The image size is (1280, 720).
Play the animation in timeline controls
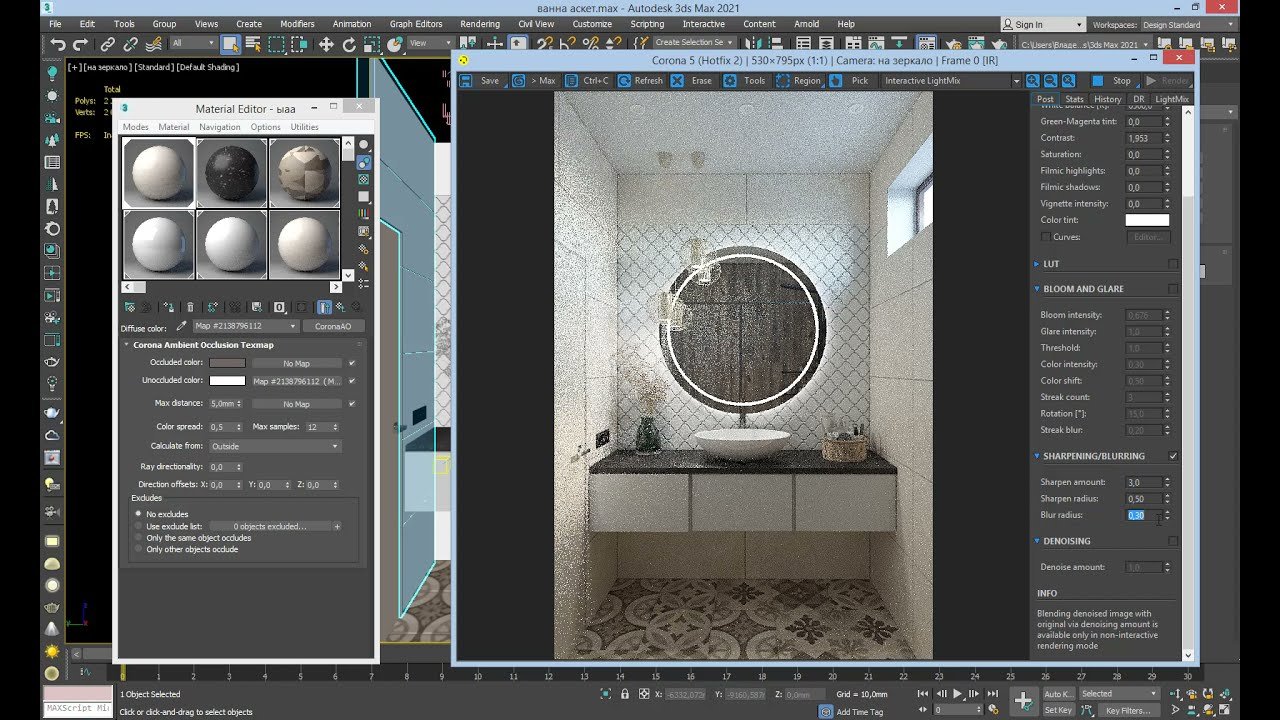tap(957, 694)
